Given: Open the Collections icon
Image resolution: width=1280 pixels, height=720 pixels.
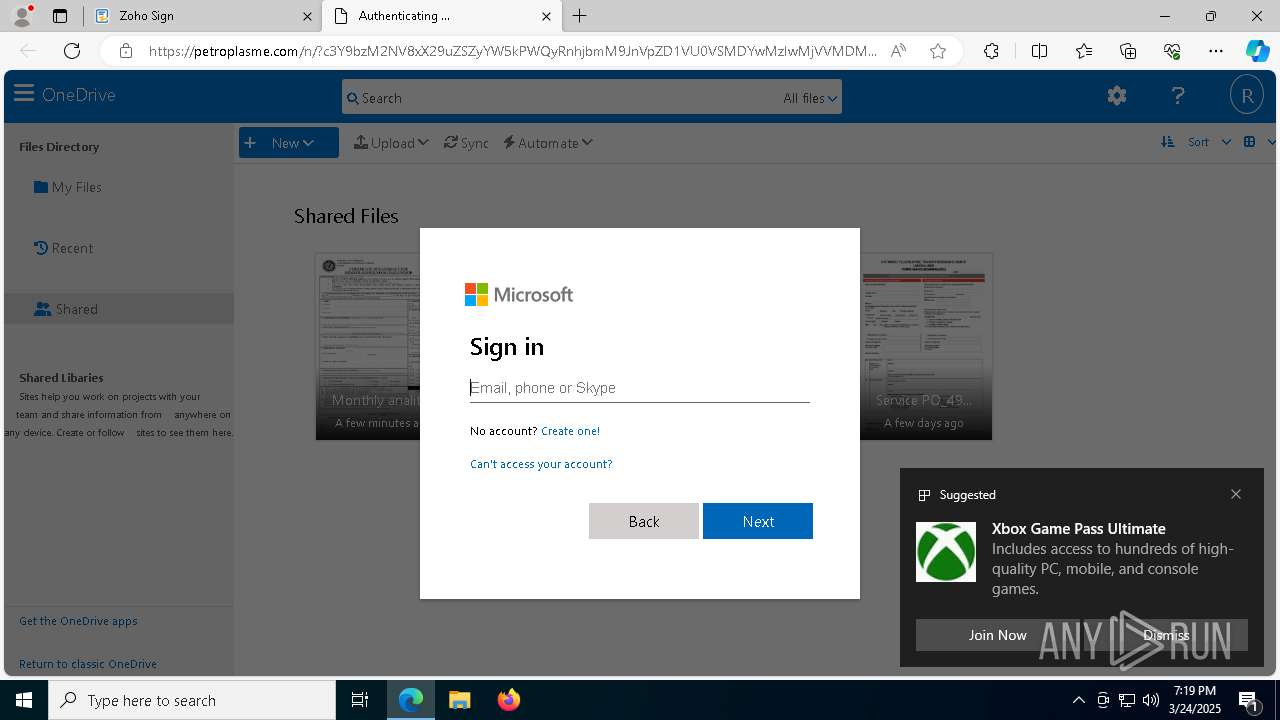Looking at the screenshot, I should pos(1128,51).
